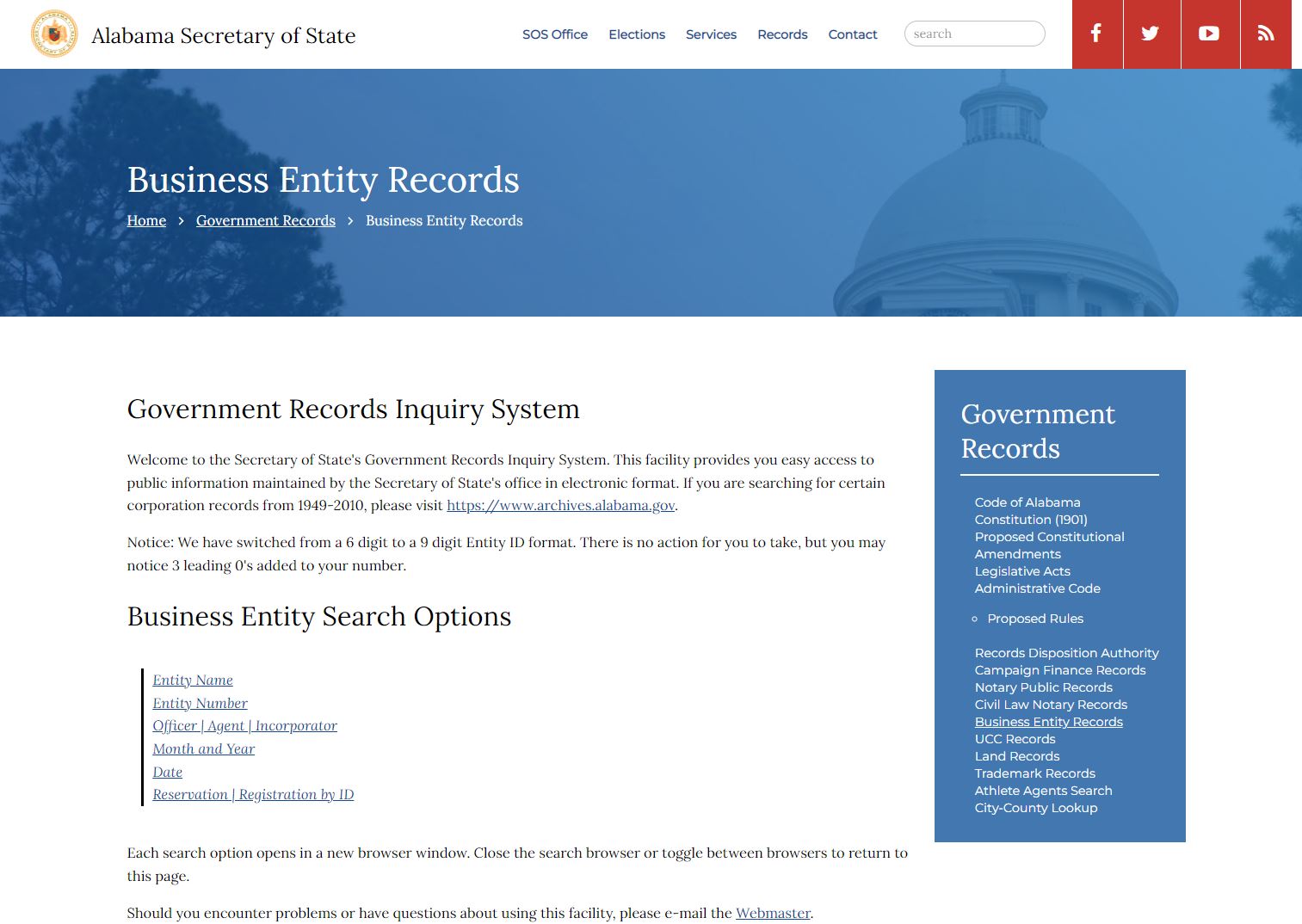The height and width of the screenshot is (924, 1302).
Task: Open Business Entity Records sidebar link
Action: 1049,722
